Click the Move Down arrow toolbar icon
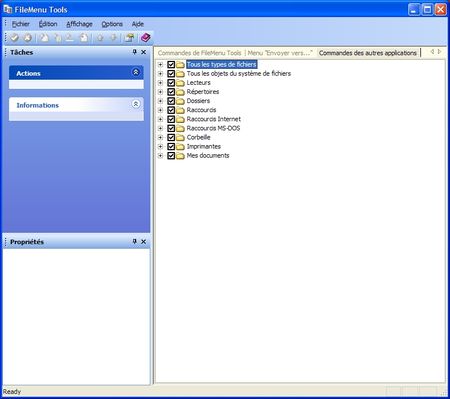The width and height of the screenshot is (450, 399). (x=113, y=38)
